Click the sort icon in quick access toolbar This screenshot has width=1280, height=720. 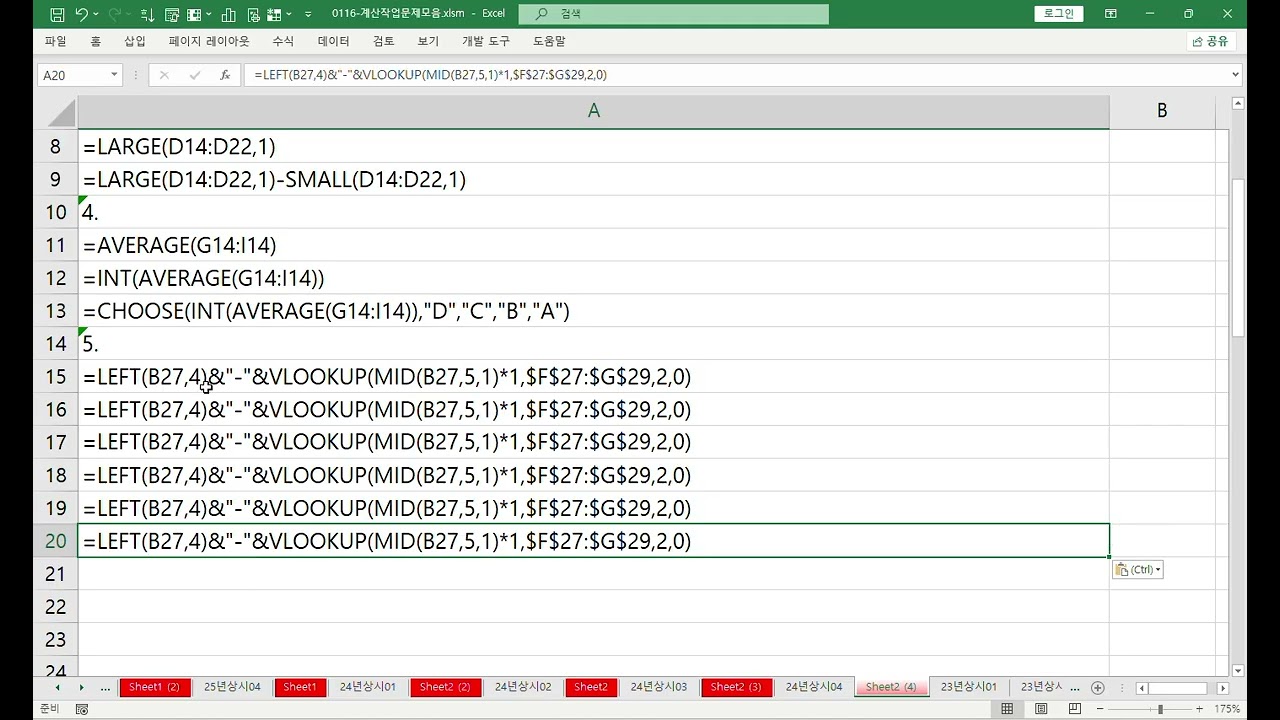click(x=147, y=14)
